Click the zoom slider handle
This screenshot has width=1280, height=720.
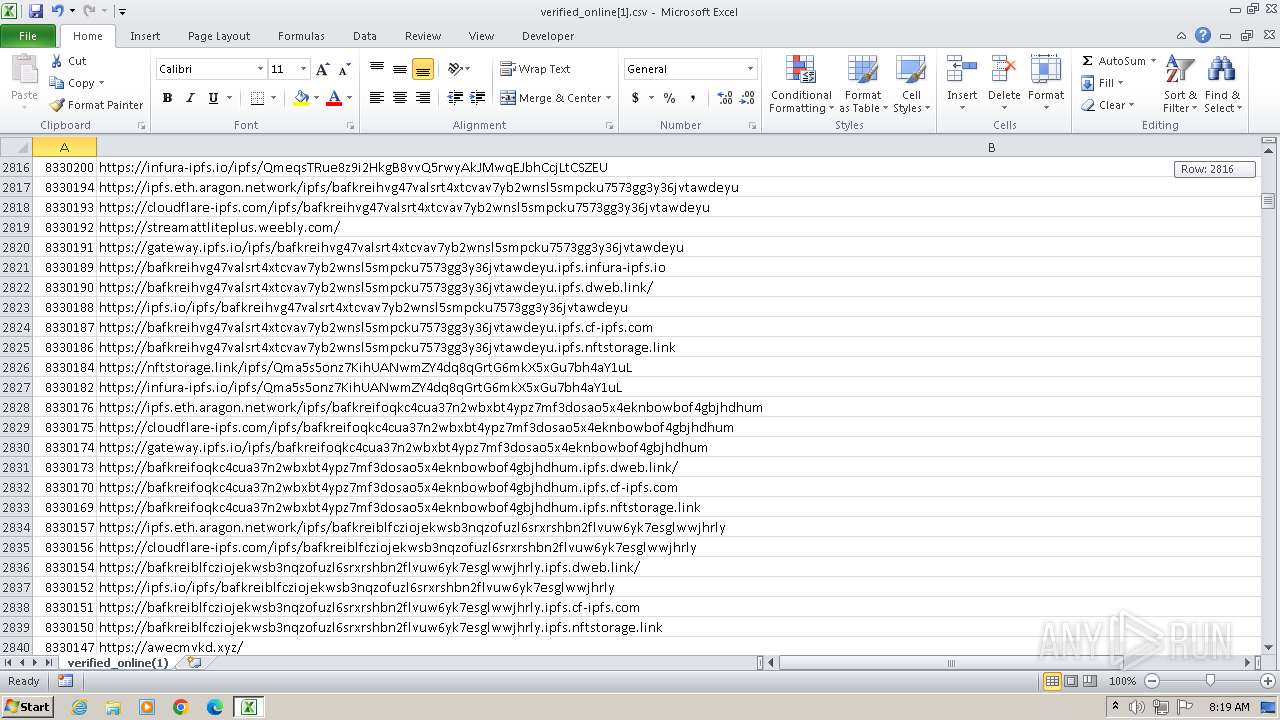(x=1209, y=681)
